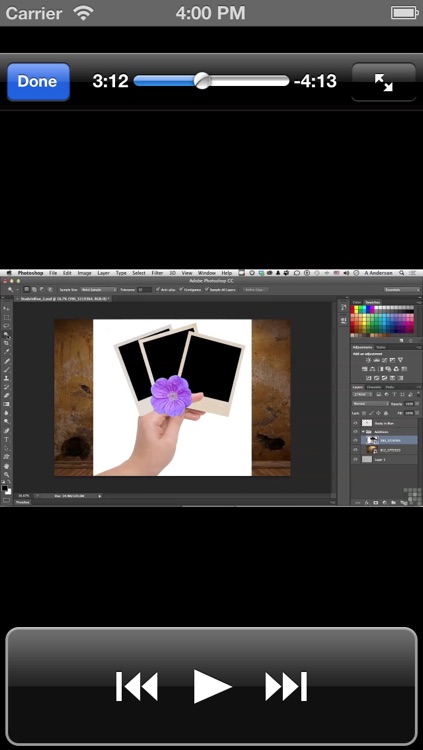Click the open document tab
This screenshot has width=423, height=750.
point(63,298)
